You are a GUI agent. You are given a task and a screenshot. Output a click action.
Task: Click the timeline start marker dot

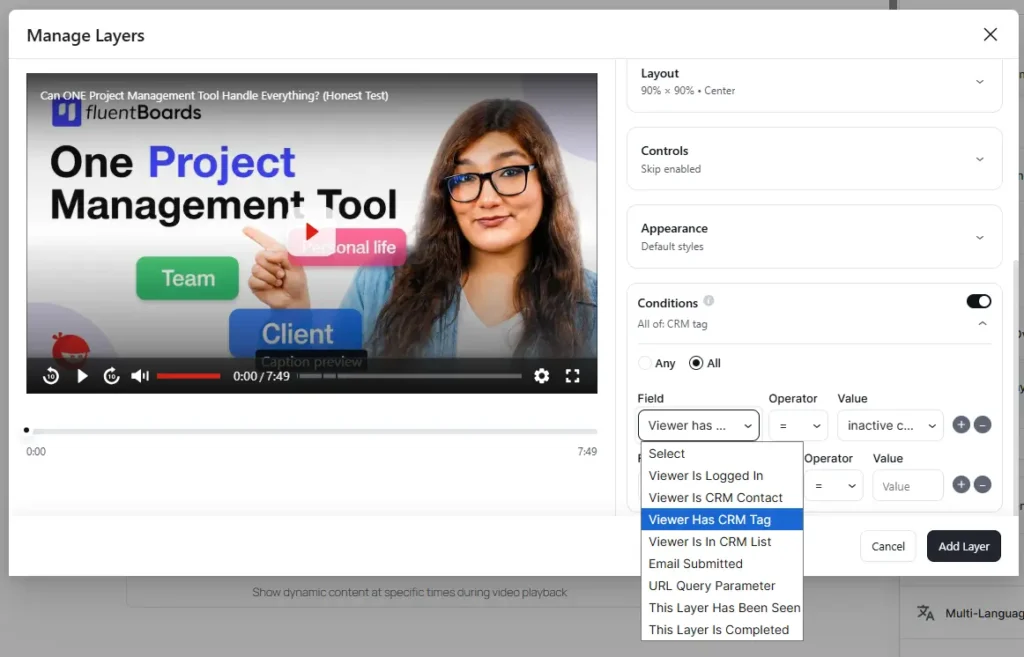click(26, 430)
